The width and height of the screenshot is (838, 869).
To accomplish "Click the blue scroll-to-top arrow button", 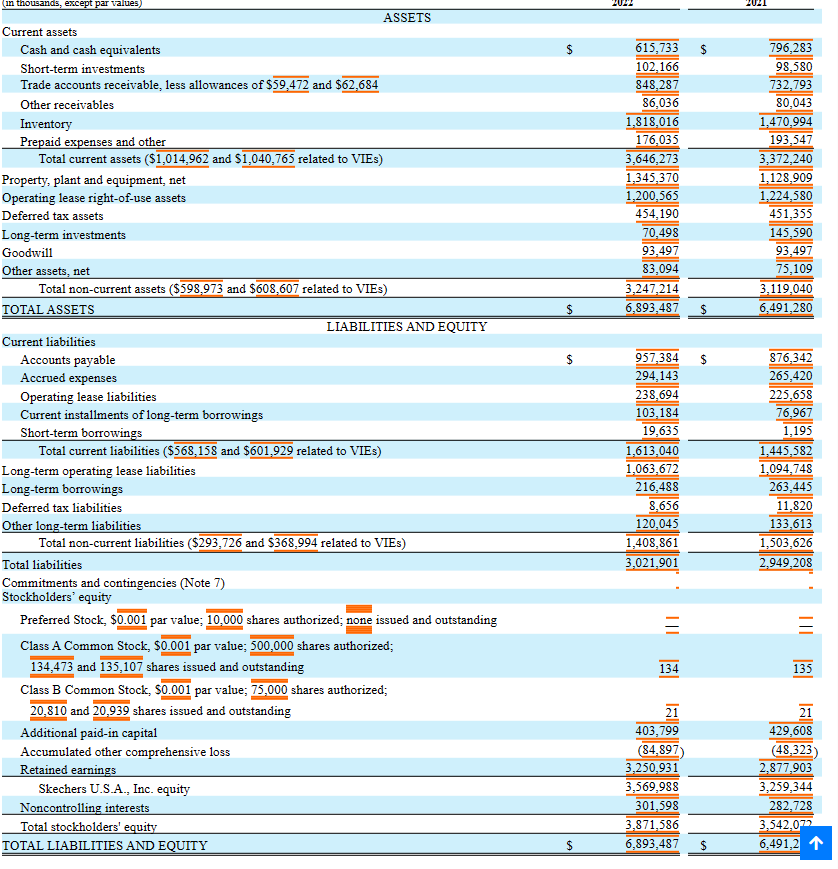I will (x=815, y=843).
